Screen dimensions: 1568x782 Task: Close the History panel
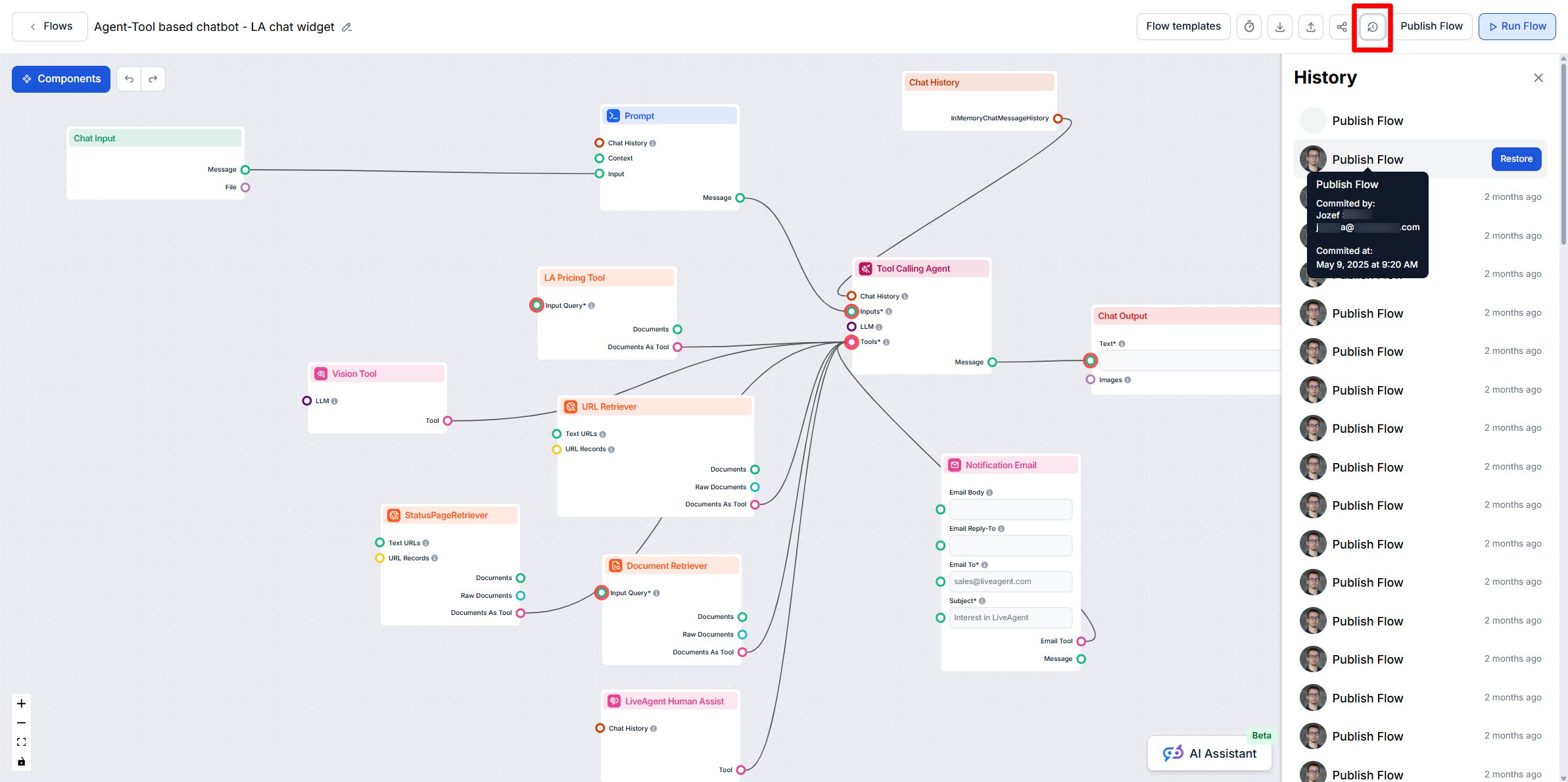tap(1538, 78)
